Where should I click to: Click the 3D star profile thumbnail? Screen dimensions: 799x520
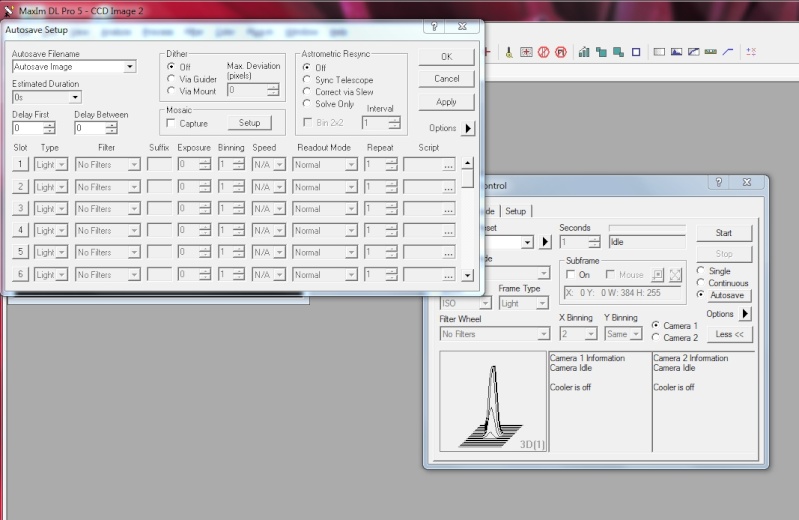(493, 401)
